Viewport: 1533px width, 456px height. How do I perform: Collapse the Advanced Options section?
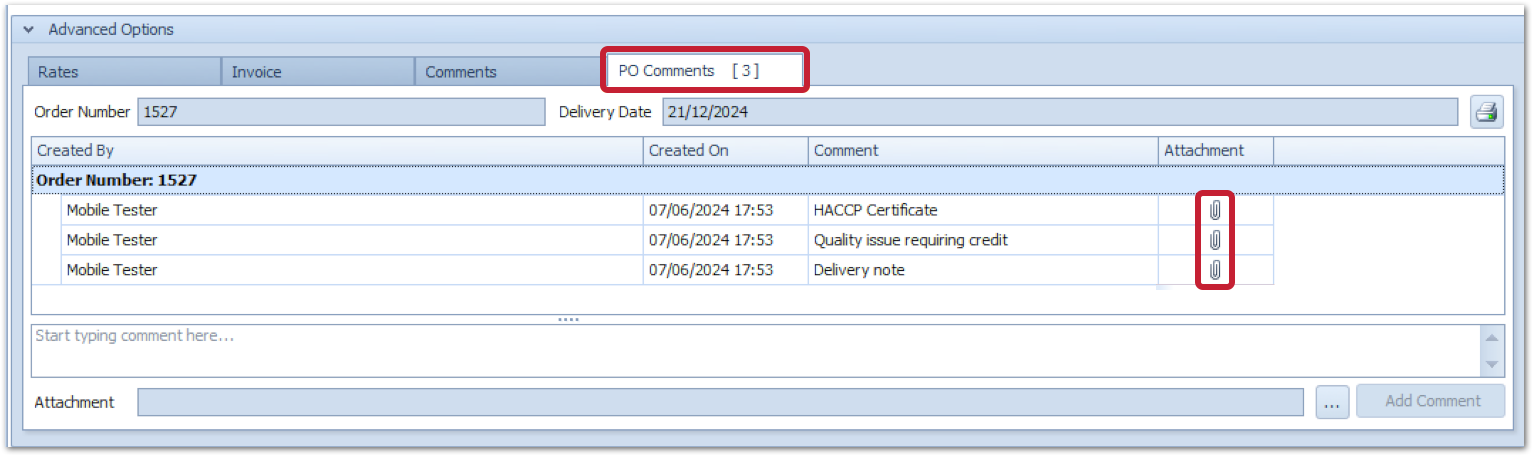[29, 30]
